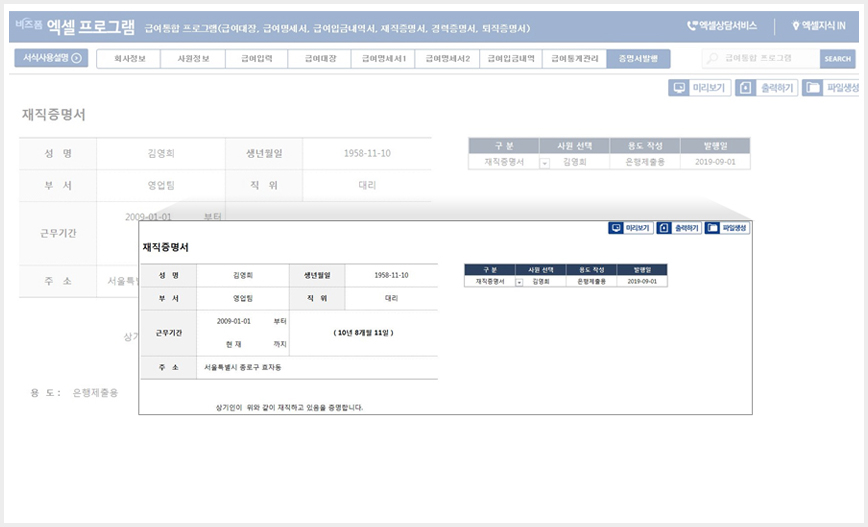Select the 증명서발행 tab
The width and height of the screenshot is (868, 527).
(x=638, y=59)
